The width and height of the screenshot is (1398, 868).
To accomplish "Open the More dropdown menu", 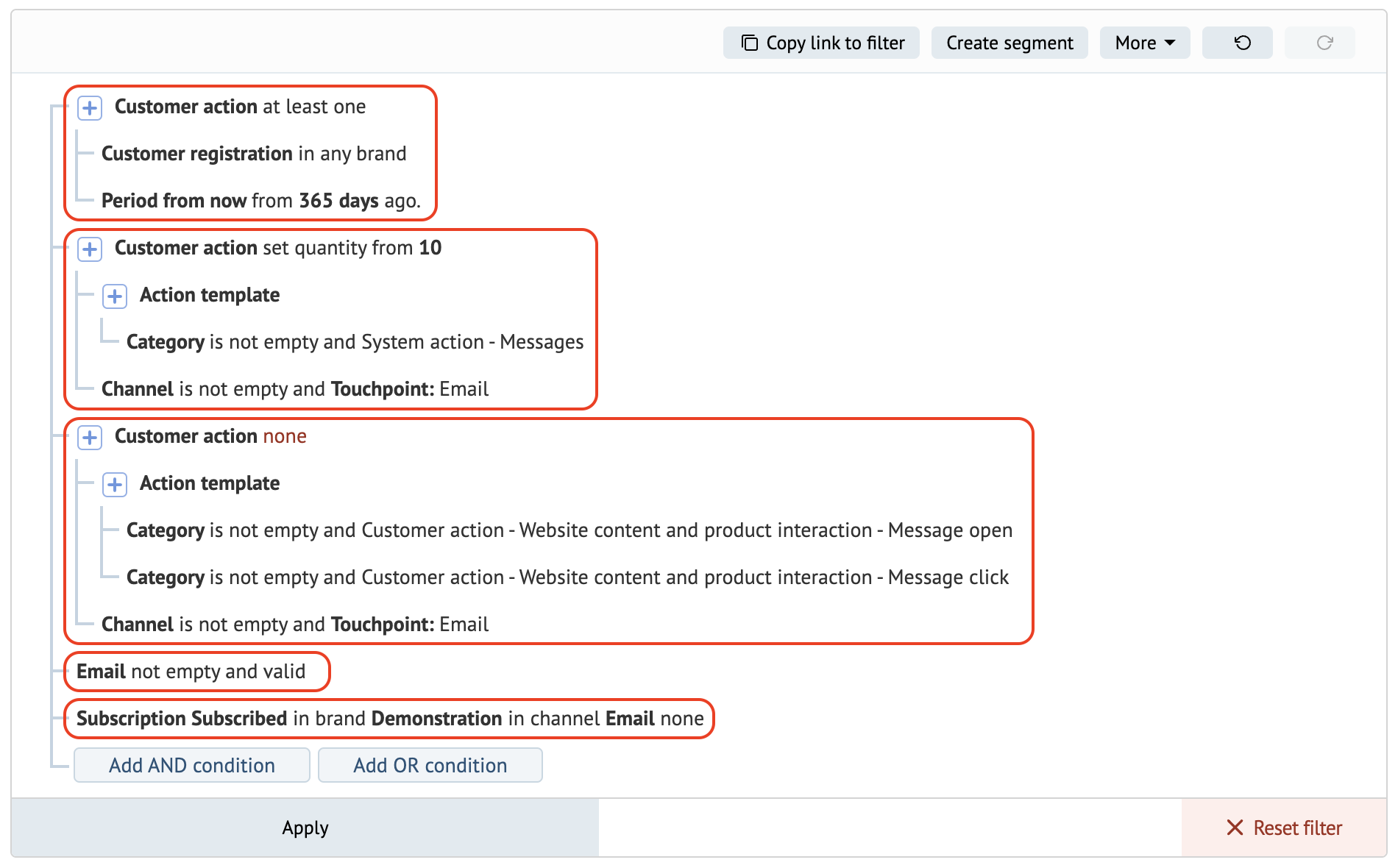I will (x=1145, y=43).
